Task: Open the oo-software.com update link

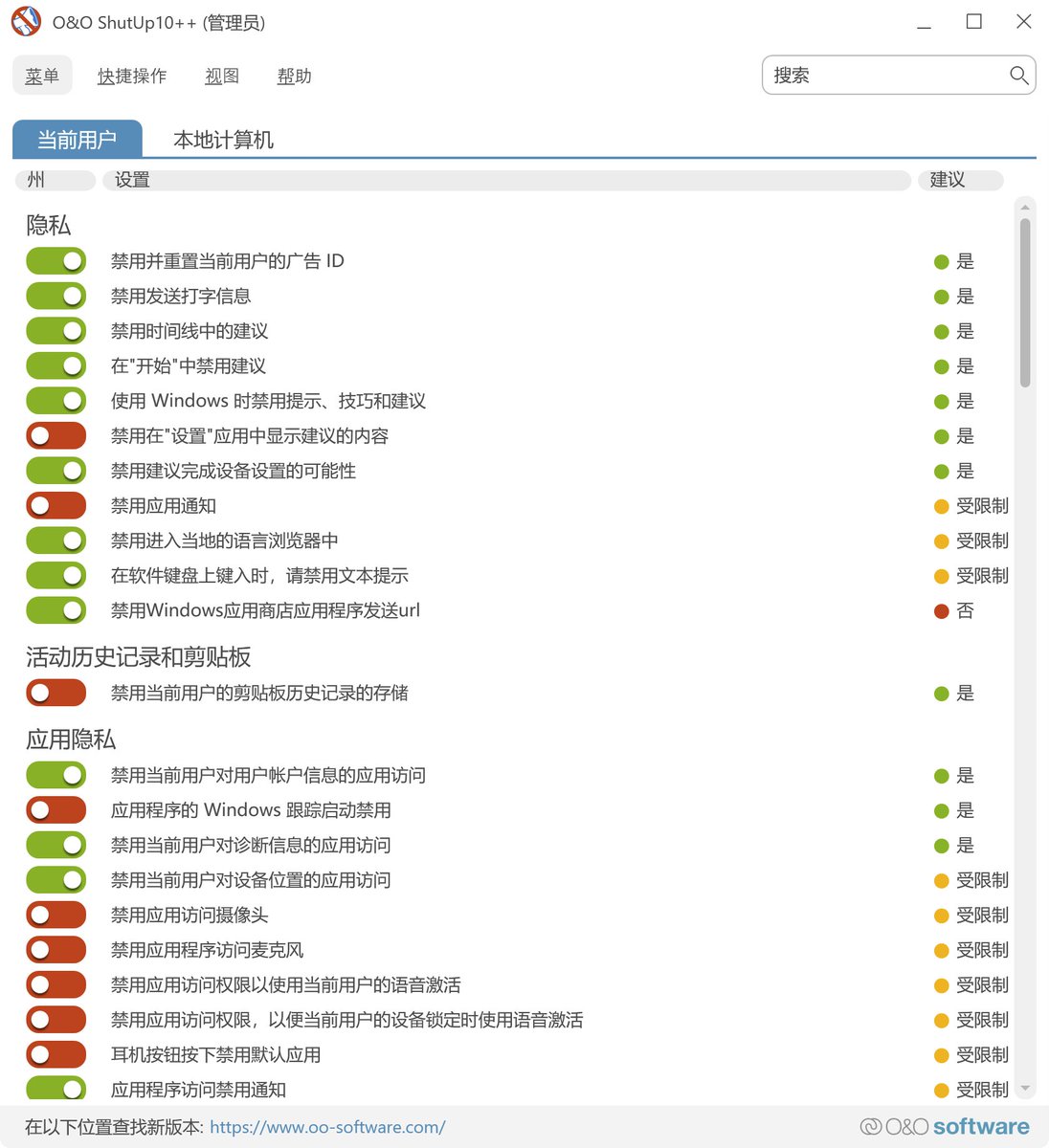Action: (x=327, y=1127)
